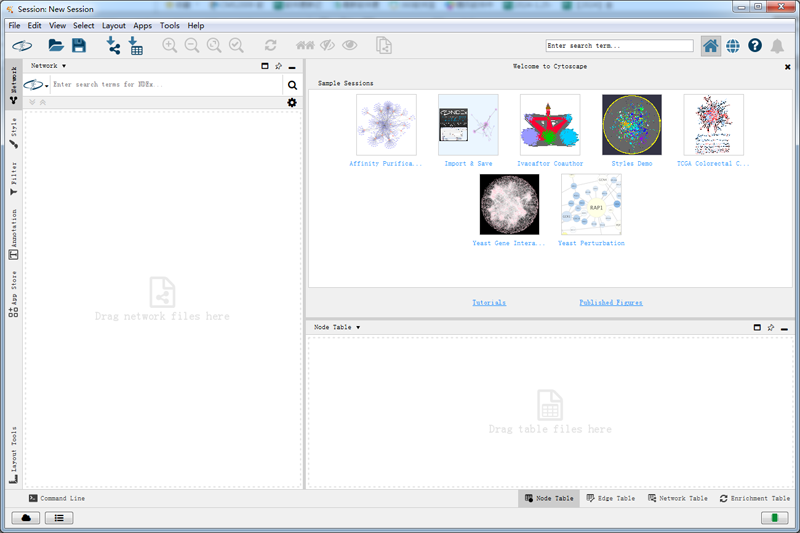The height and width of the screenshot is (533, 800).
Task: Zoom to selected region icon
Action: coord(236,45)
